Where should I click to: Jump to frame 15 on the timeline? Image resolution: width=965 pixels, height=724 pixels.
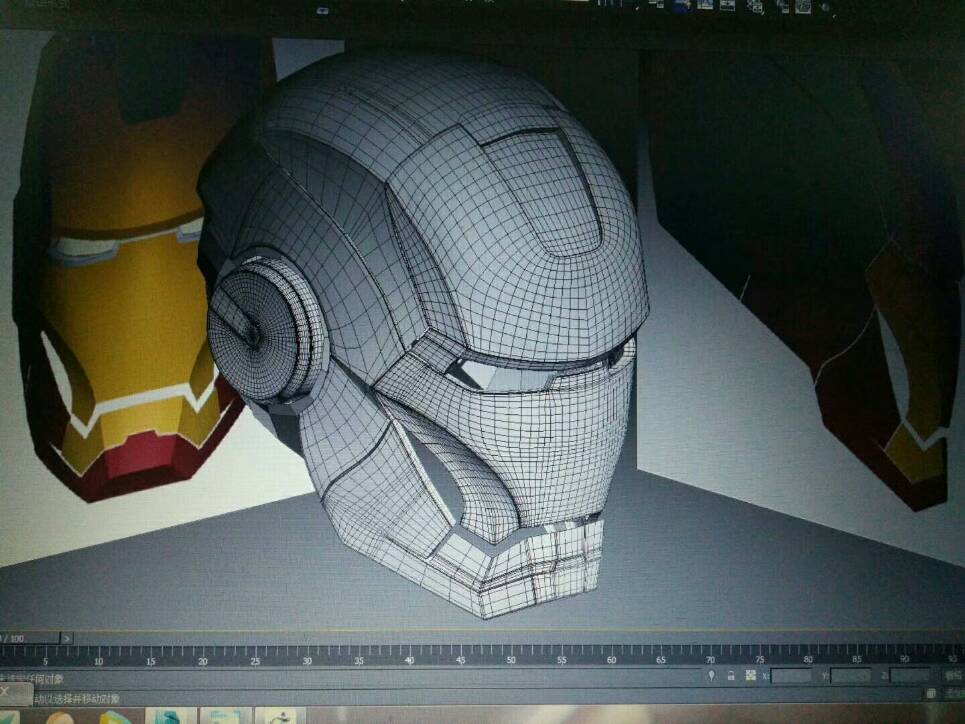151,661
